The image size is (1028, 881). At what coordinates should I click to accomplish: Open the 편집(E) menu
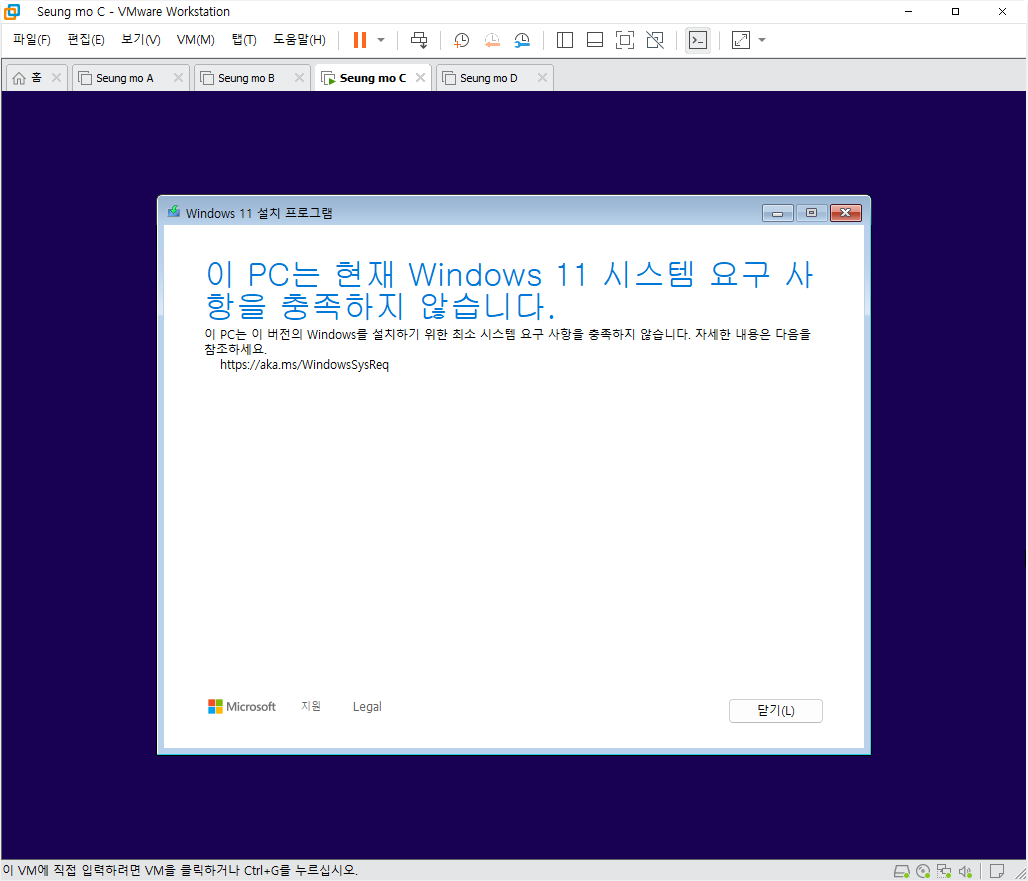point(86,40)
